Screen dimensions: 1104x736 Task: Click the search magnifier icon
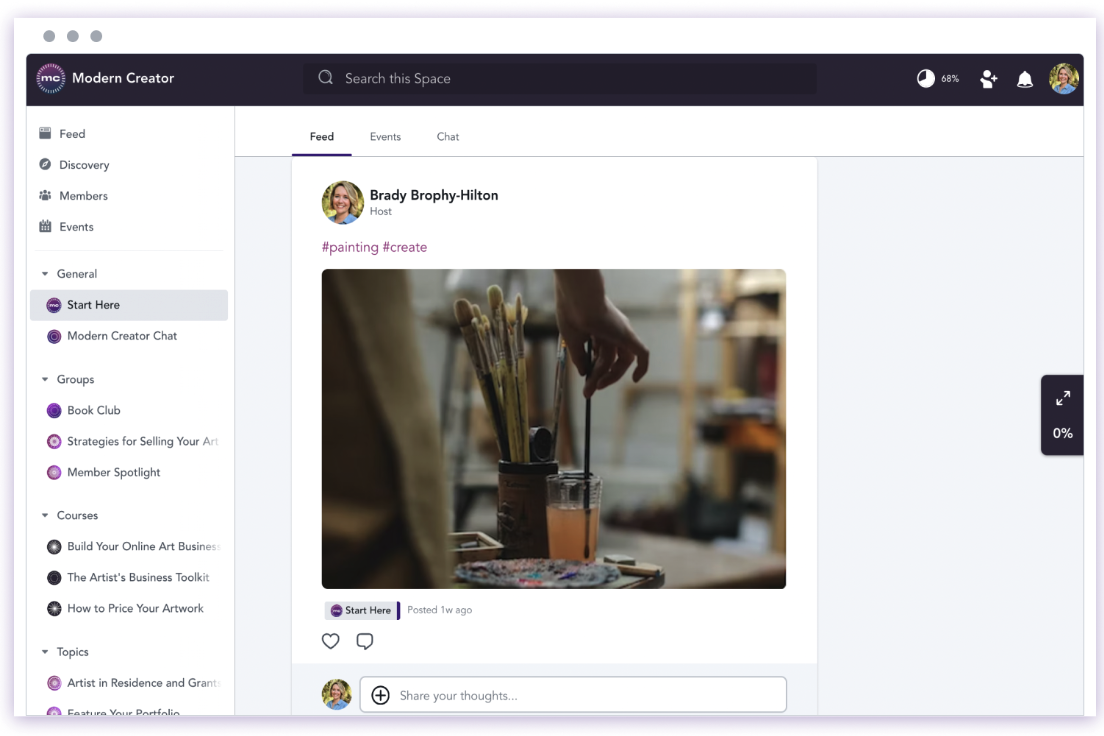(325, 77)
